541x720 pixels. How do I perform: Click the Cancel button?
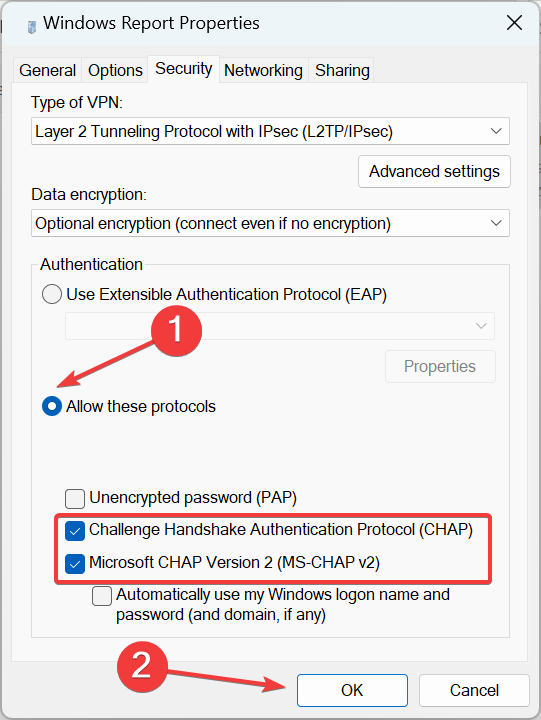474,690
